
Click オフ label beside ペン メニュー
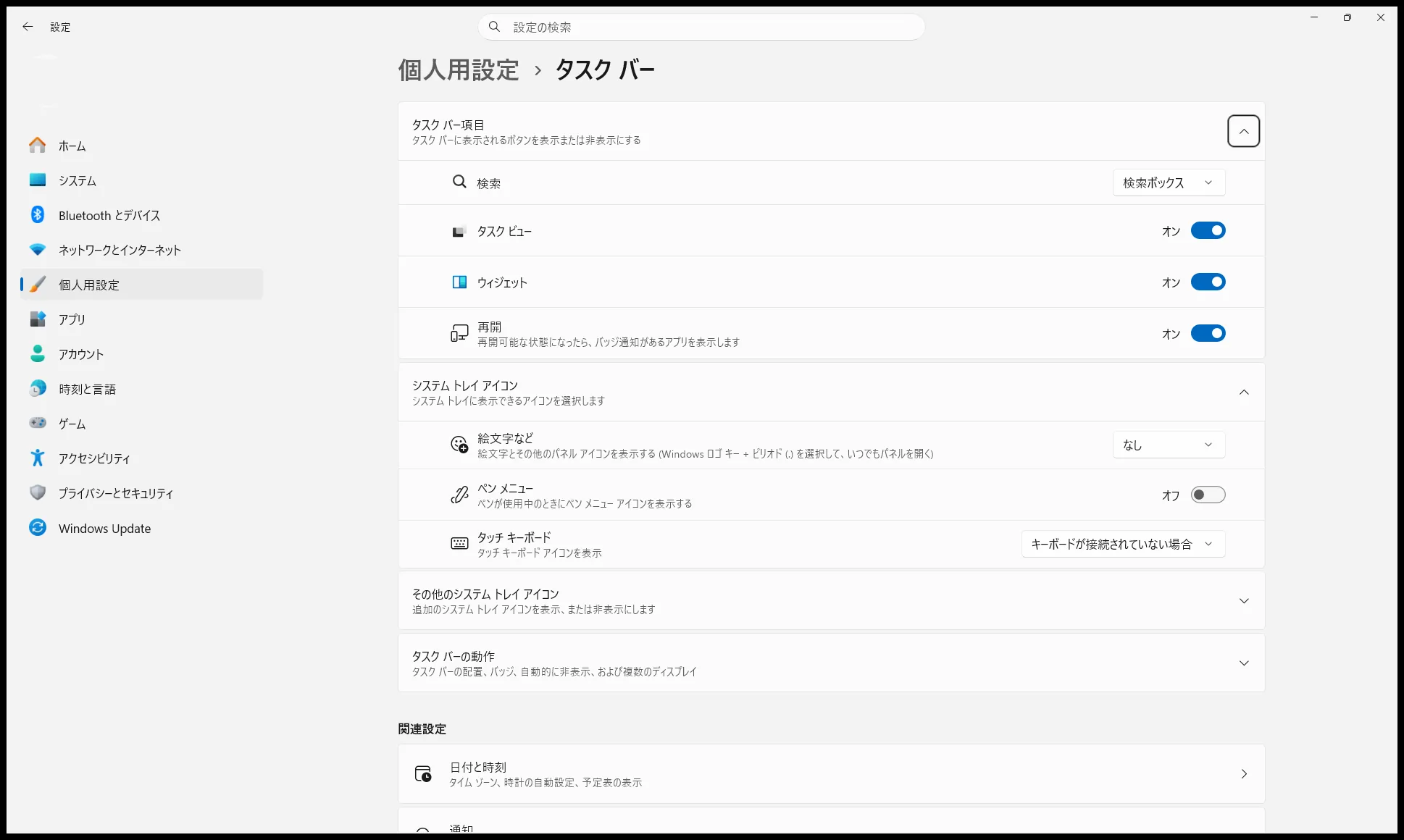click(x=1171, y=495)
